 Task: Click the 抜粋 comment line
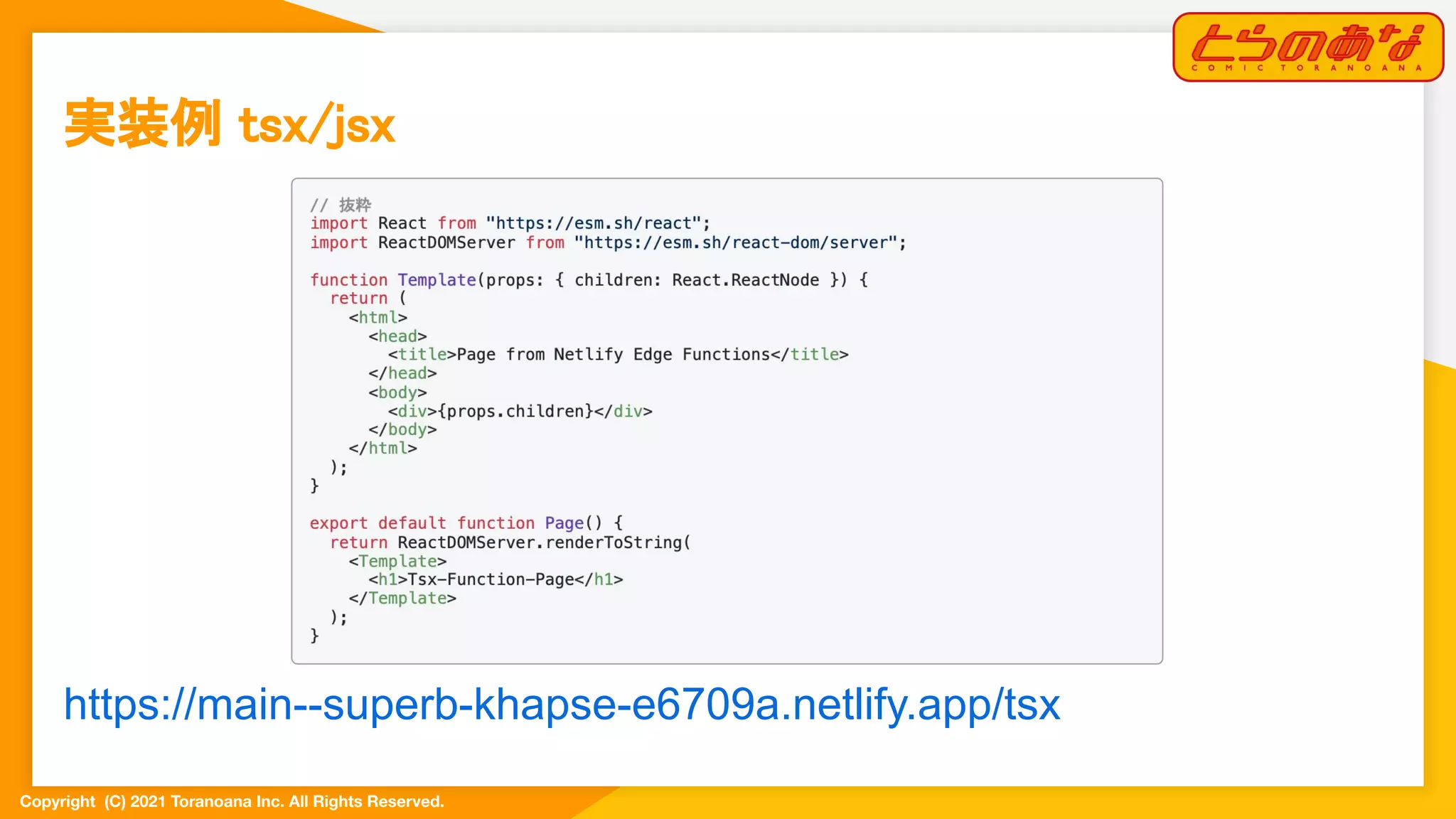click(341, 205)
